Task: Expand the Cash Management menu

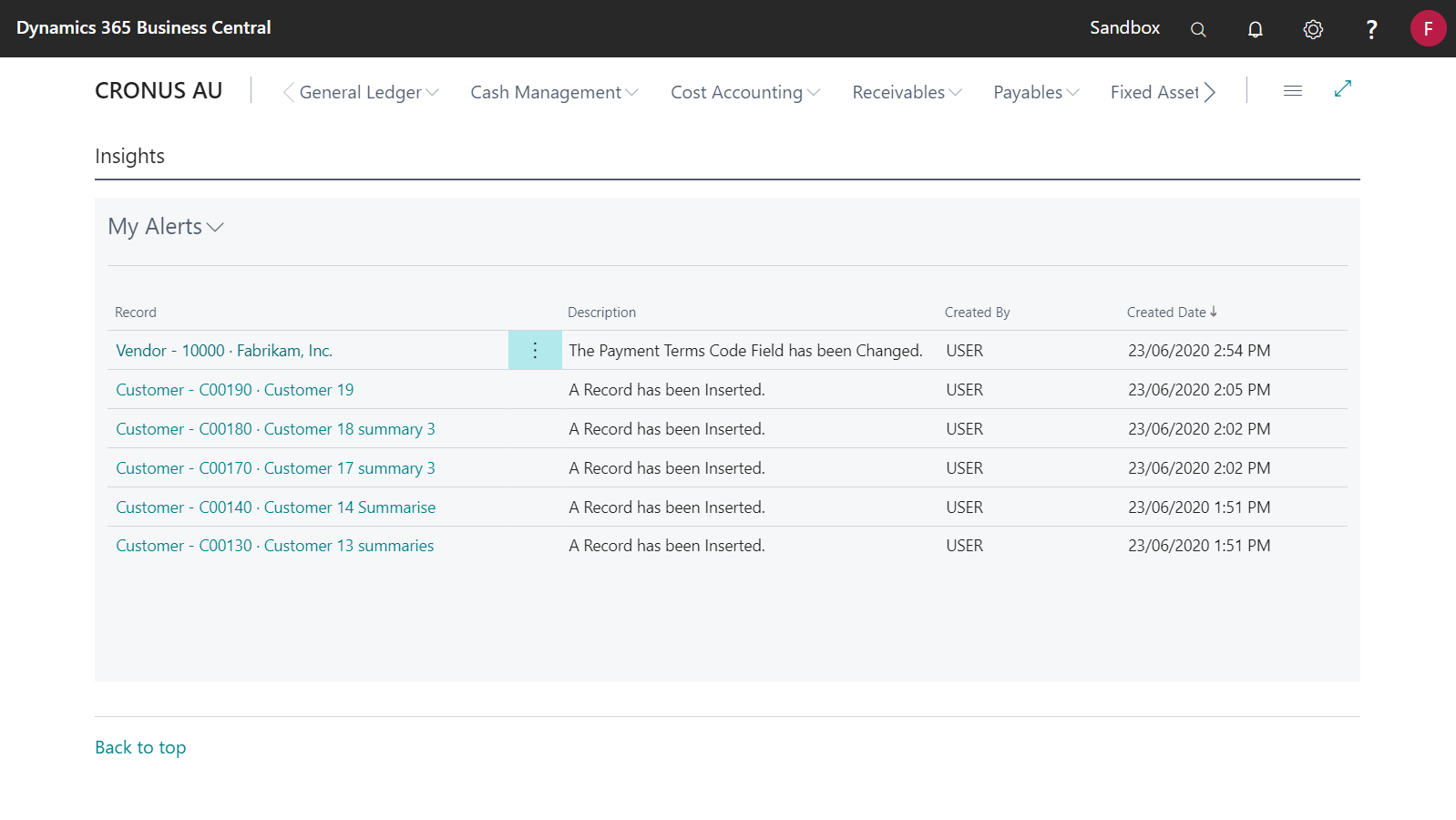Action: click(x=554, y=92)
